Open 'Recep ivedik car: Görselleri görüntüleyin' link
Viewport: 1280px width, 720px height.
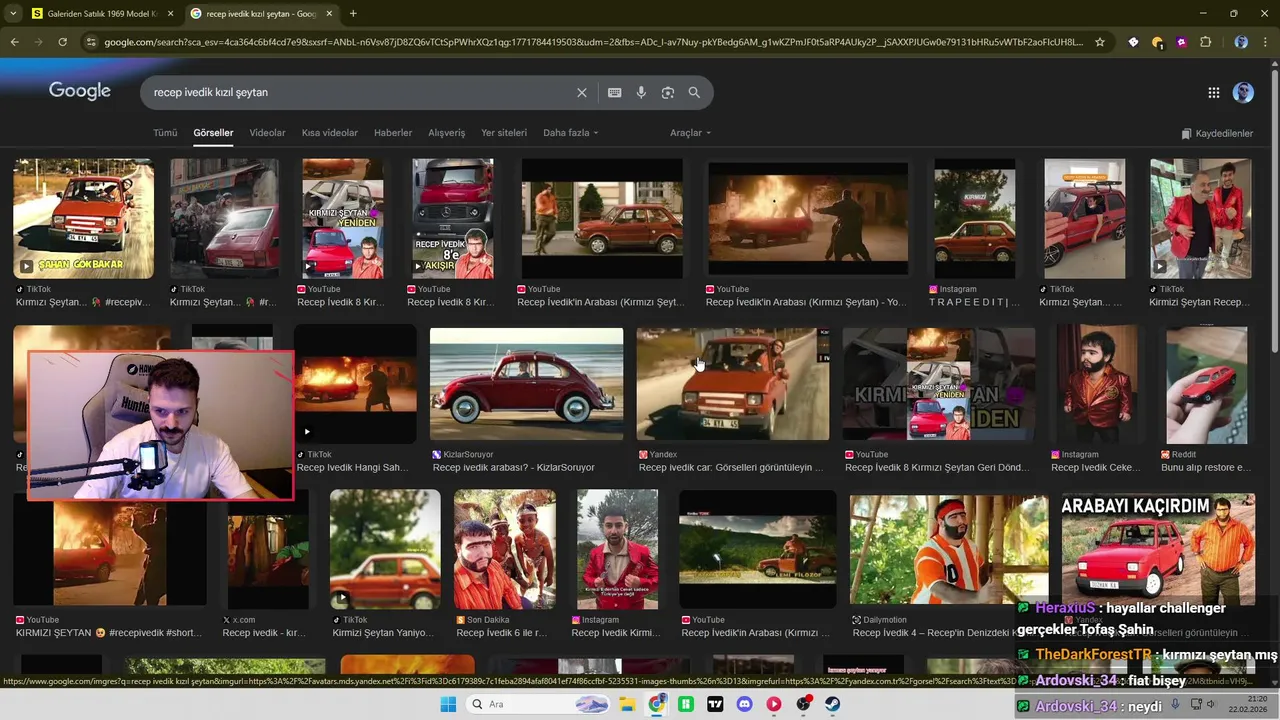[x=731, y=467]
